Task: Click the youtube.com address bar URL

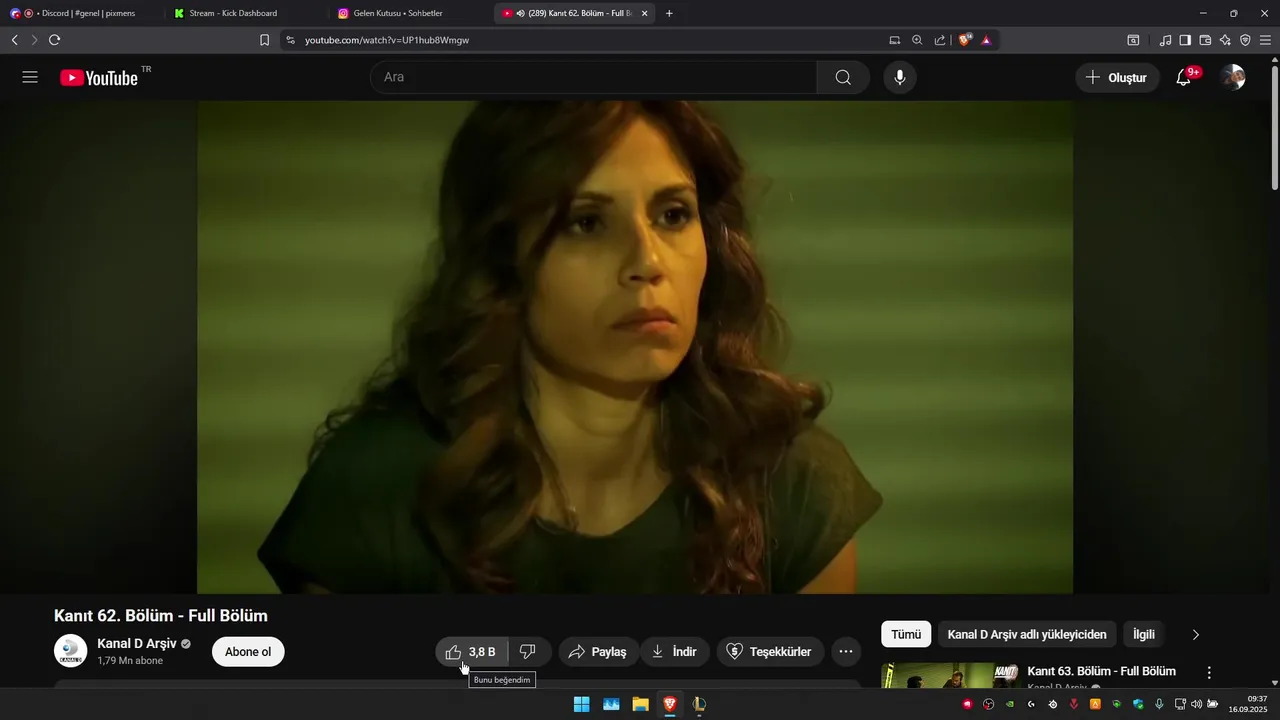Action: [387, 40]
